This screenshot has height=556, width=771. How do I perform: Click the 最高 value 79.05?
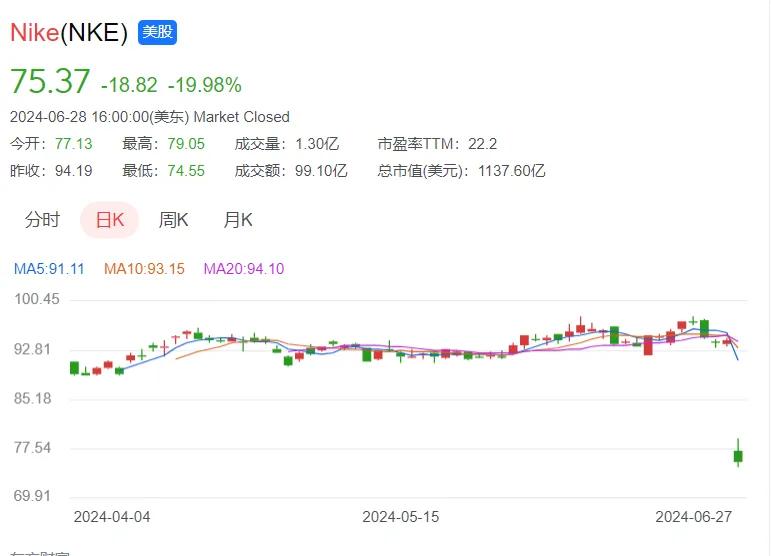click(x=186, y=144)
